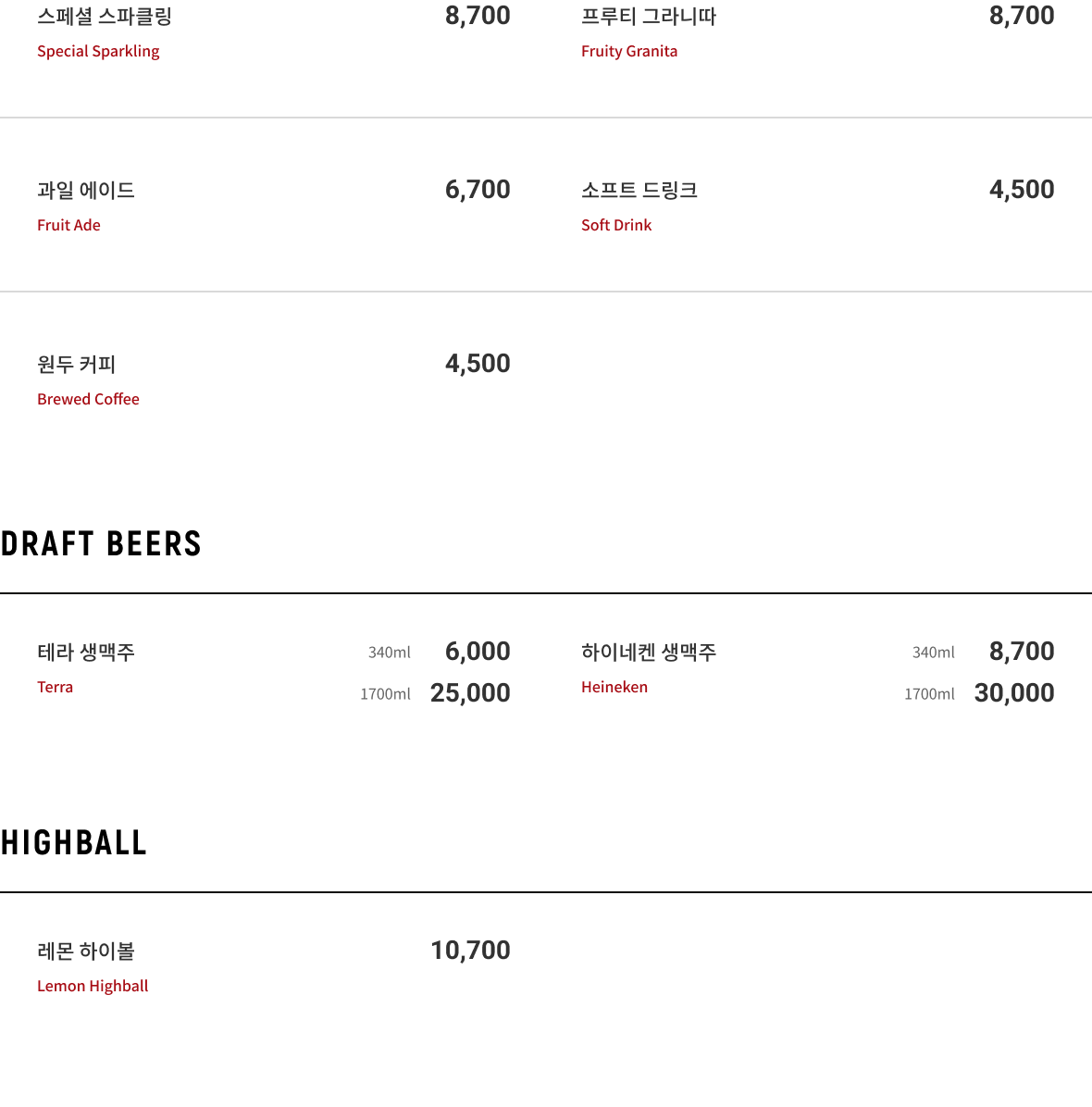The image size is (1092, 1107).
Task: Click the Special Sparkling menu item
Action: [98, 52]
